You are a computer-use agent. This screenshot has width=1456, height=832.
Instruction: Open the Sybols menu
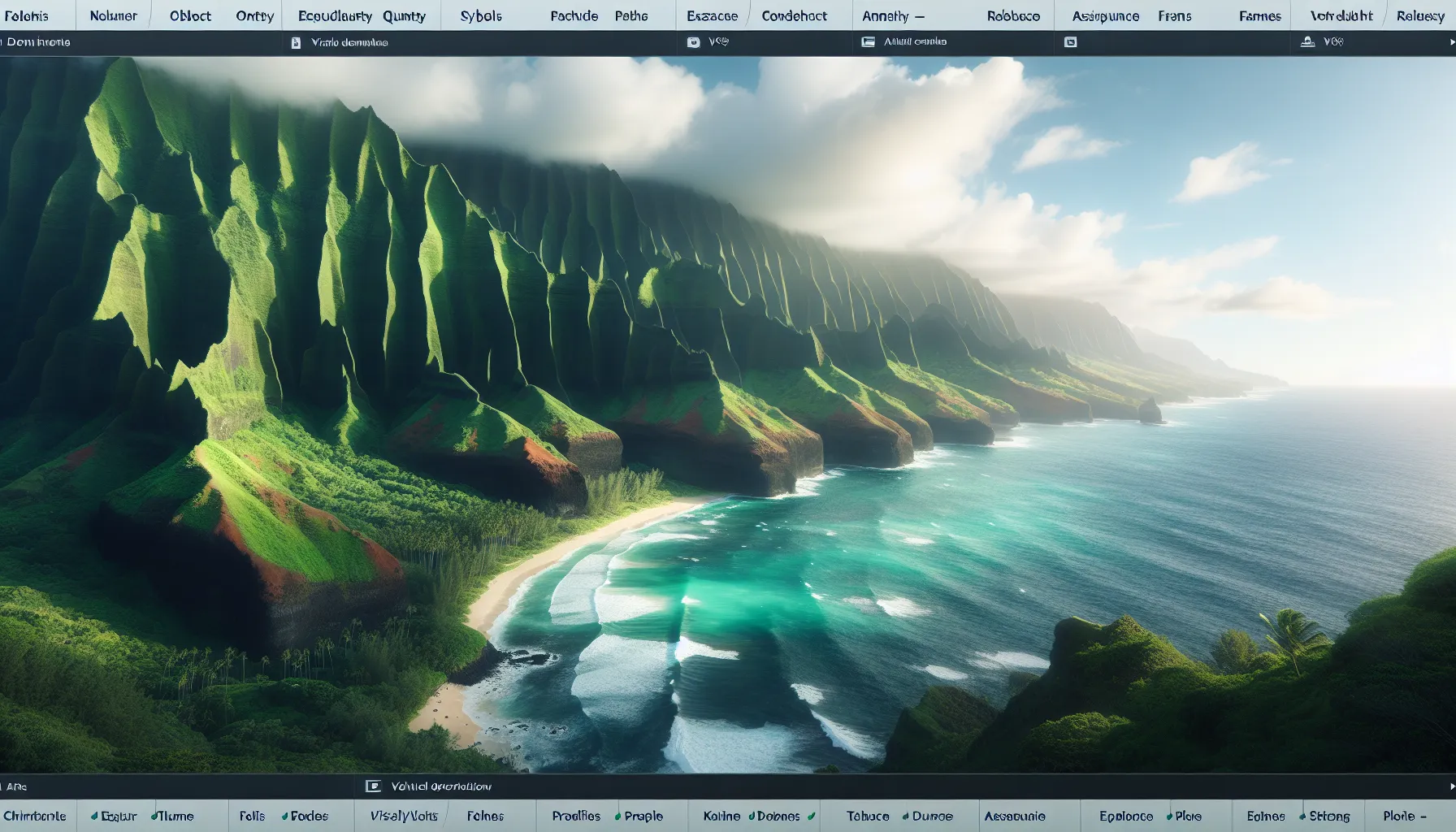pos(480,16)
